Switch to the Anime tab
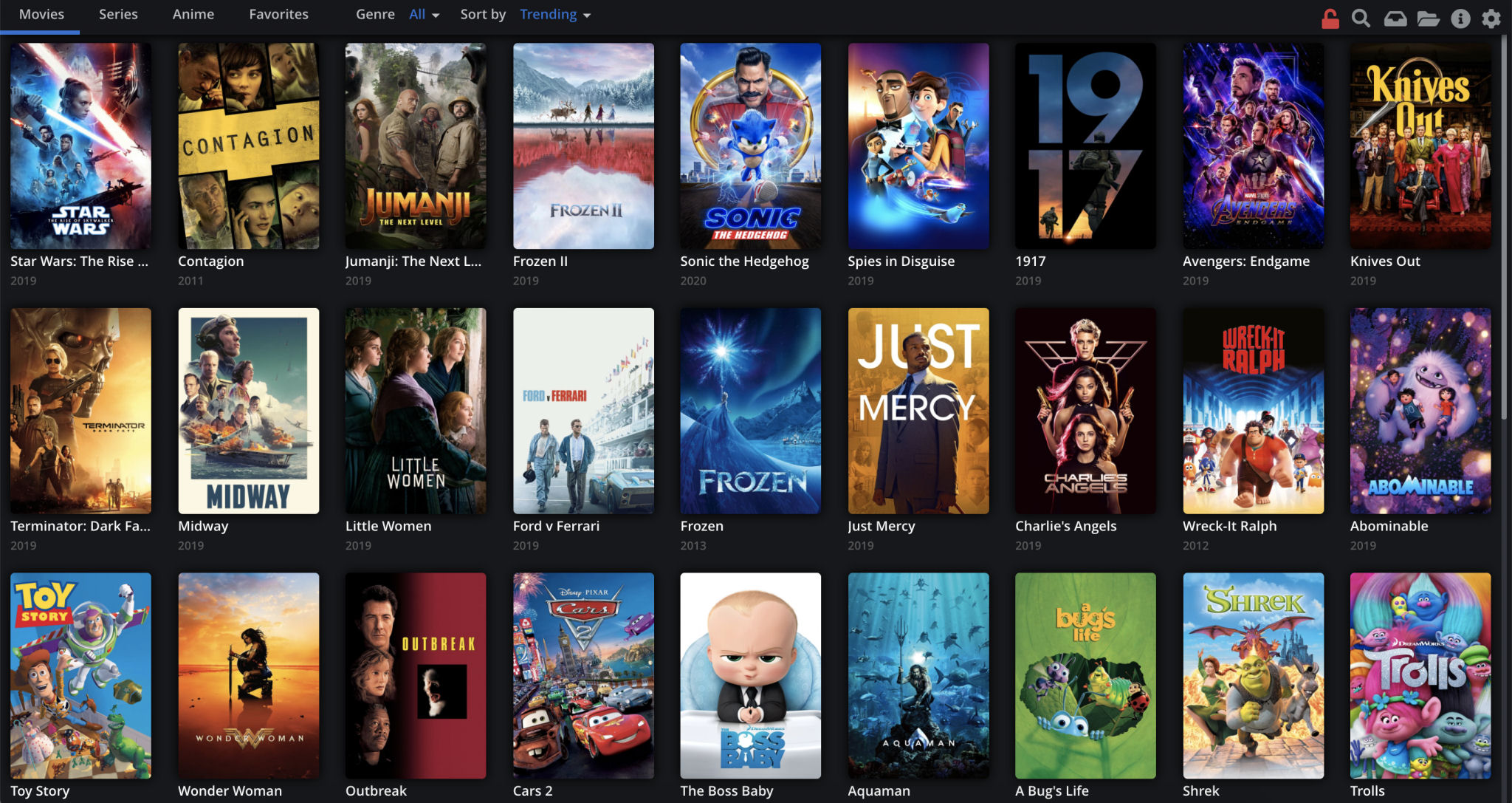Viewport: 1512px width, 803px height. [x=194, y=14]
